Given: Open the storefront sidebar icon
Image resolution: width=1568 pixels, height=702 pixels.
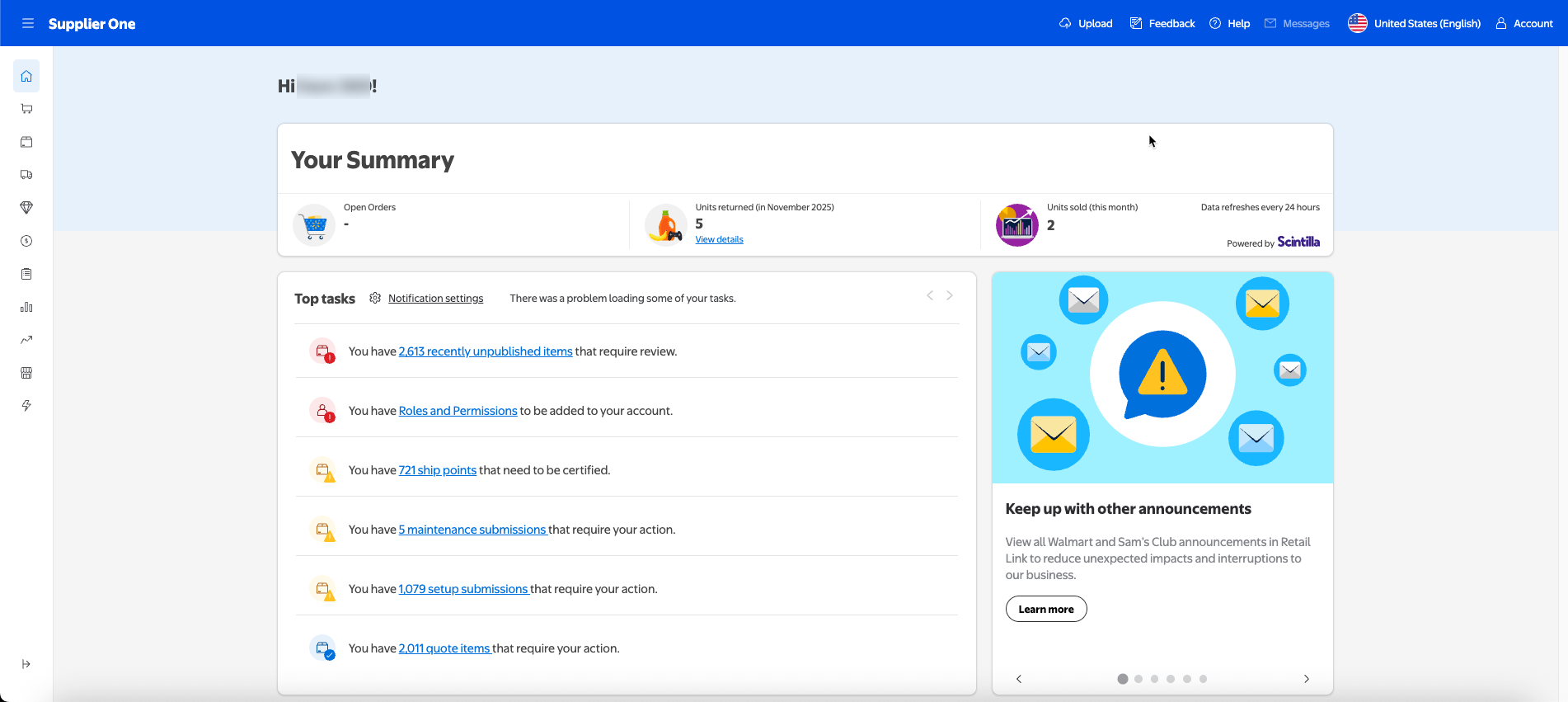Looking at the screenshot, I should pos(26,373).
